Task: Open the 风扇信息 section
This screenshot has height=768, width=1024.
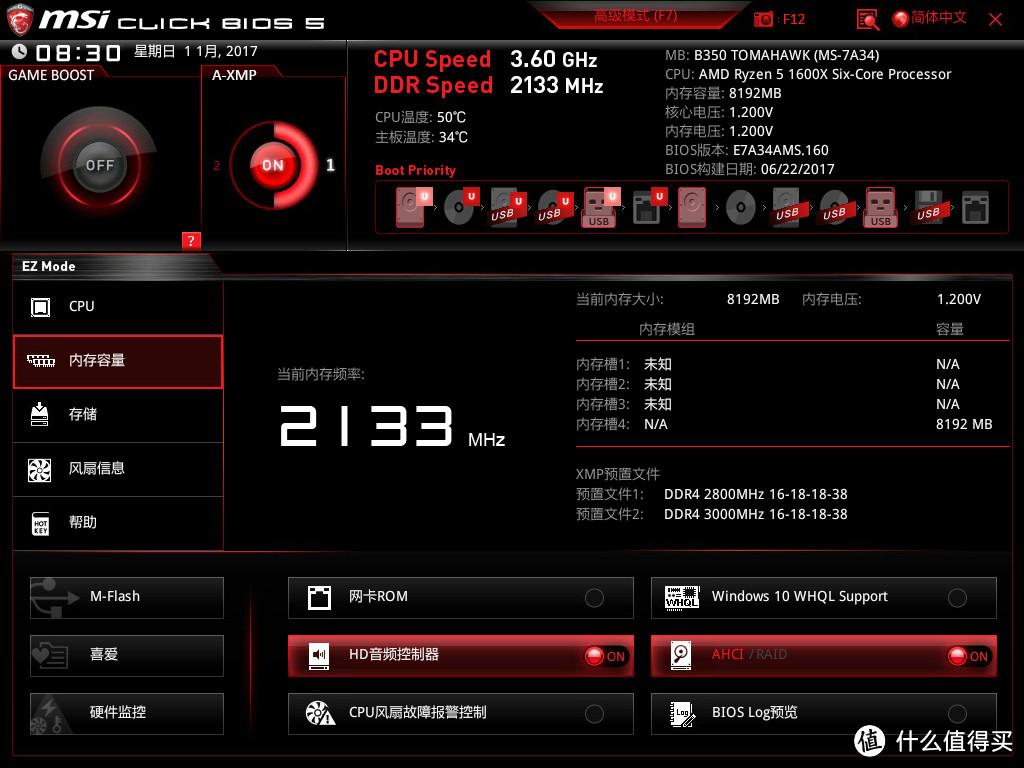Action: tap(118, 469)
